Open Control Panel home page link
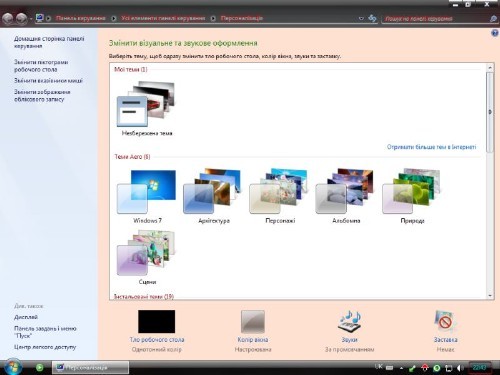 point(49,42)
